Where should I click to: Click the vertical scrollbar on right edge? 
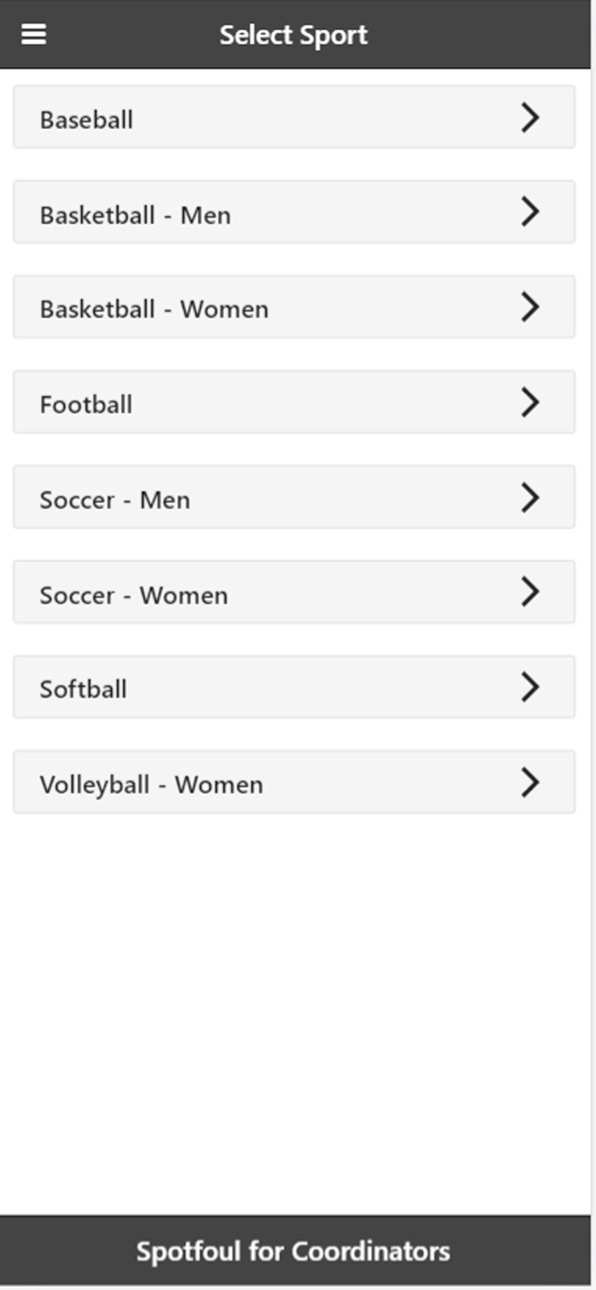point(593,645)
